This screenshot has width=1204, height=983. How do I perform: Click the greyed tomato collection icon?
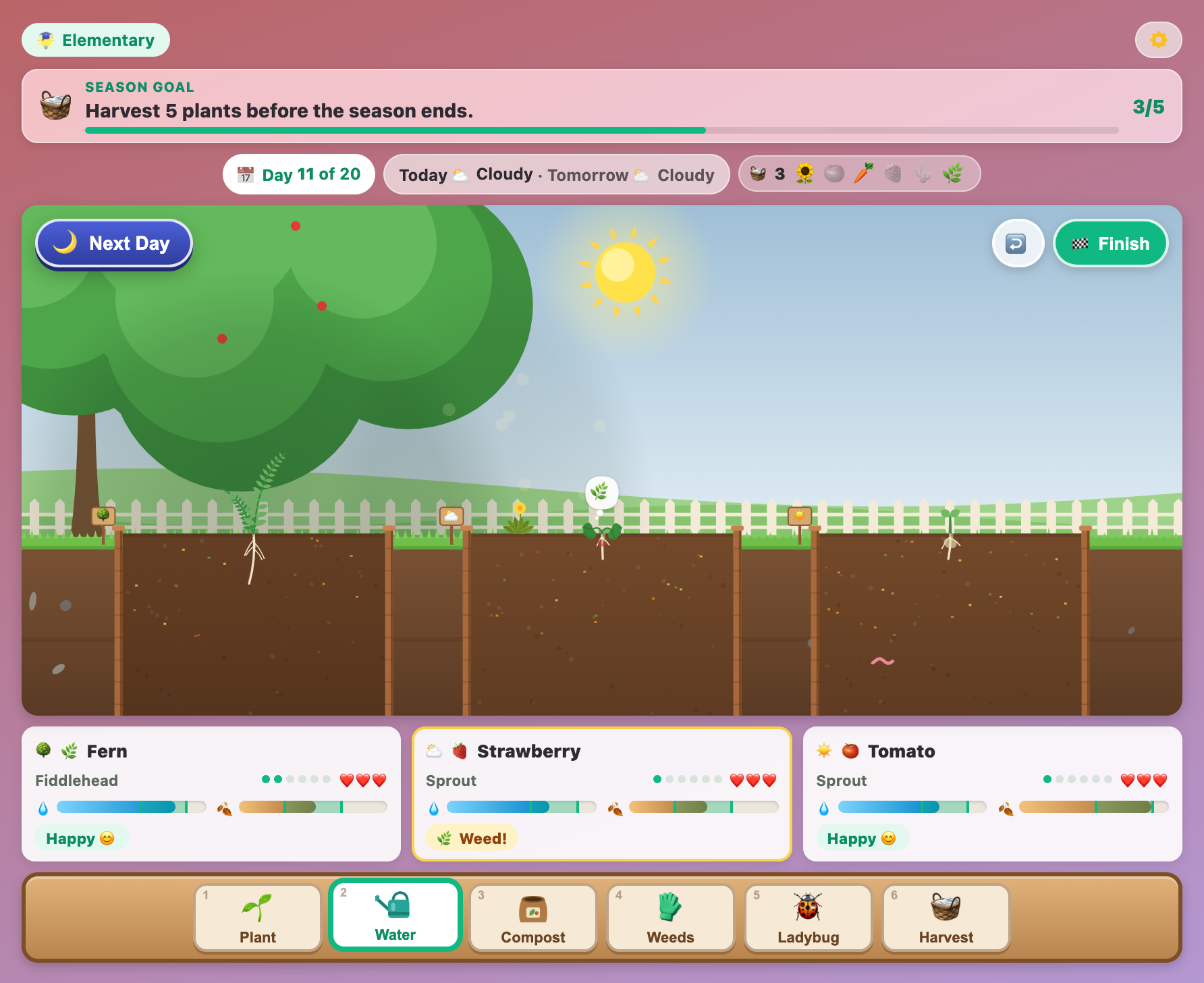click(834, 174)
